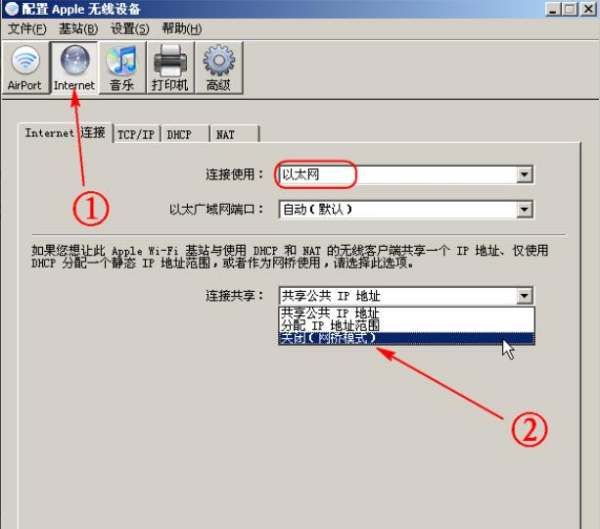Image resolution: width=600 pixels, height=529 pixels.
Task: Open the 高级 gear toolbar icon
Action: tap(218, 67)
